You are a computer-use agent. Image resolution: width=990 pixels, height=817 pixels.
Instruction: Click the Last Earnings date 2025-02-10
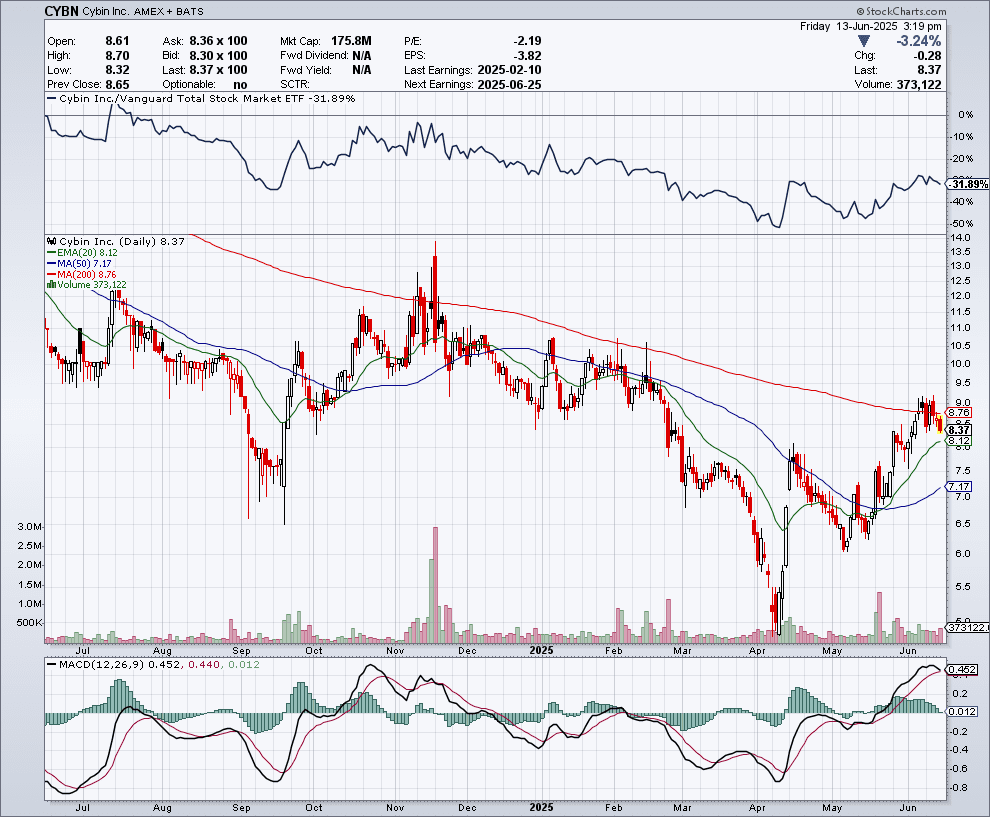point(510,70)
